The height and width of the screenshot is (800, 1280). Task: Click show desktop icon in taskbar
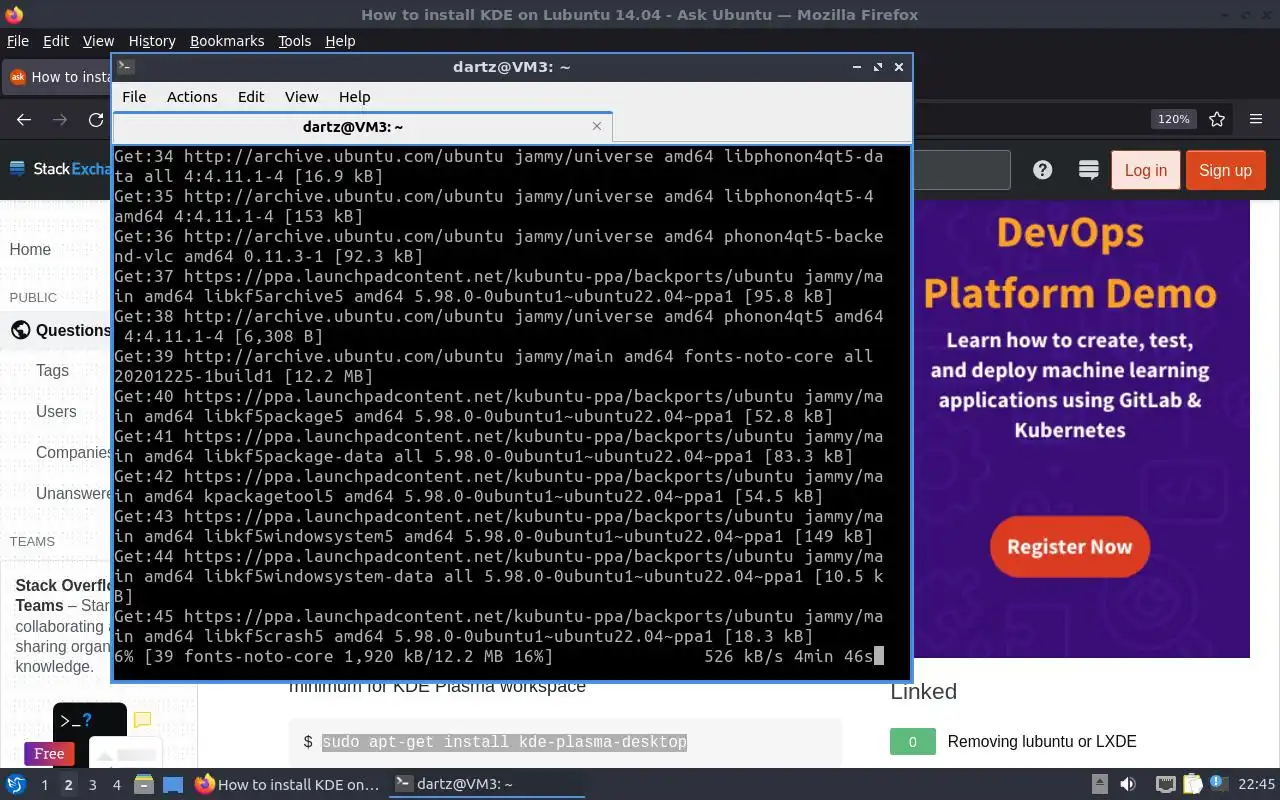(x=173, y=785)
